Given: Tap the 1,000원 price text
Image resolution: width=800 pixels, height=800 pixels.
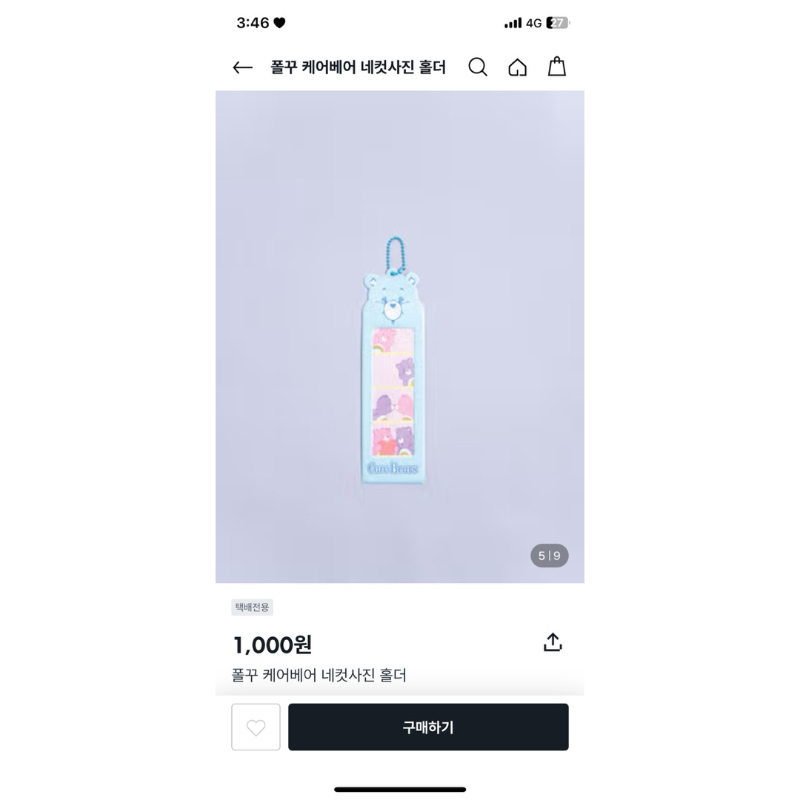Looking at the screenshot, I should click(x=272, y=645).
